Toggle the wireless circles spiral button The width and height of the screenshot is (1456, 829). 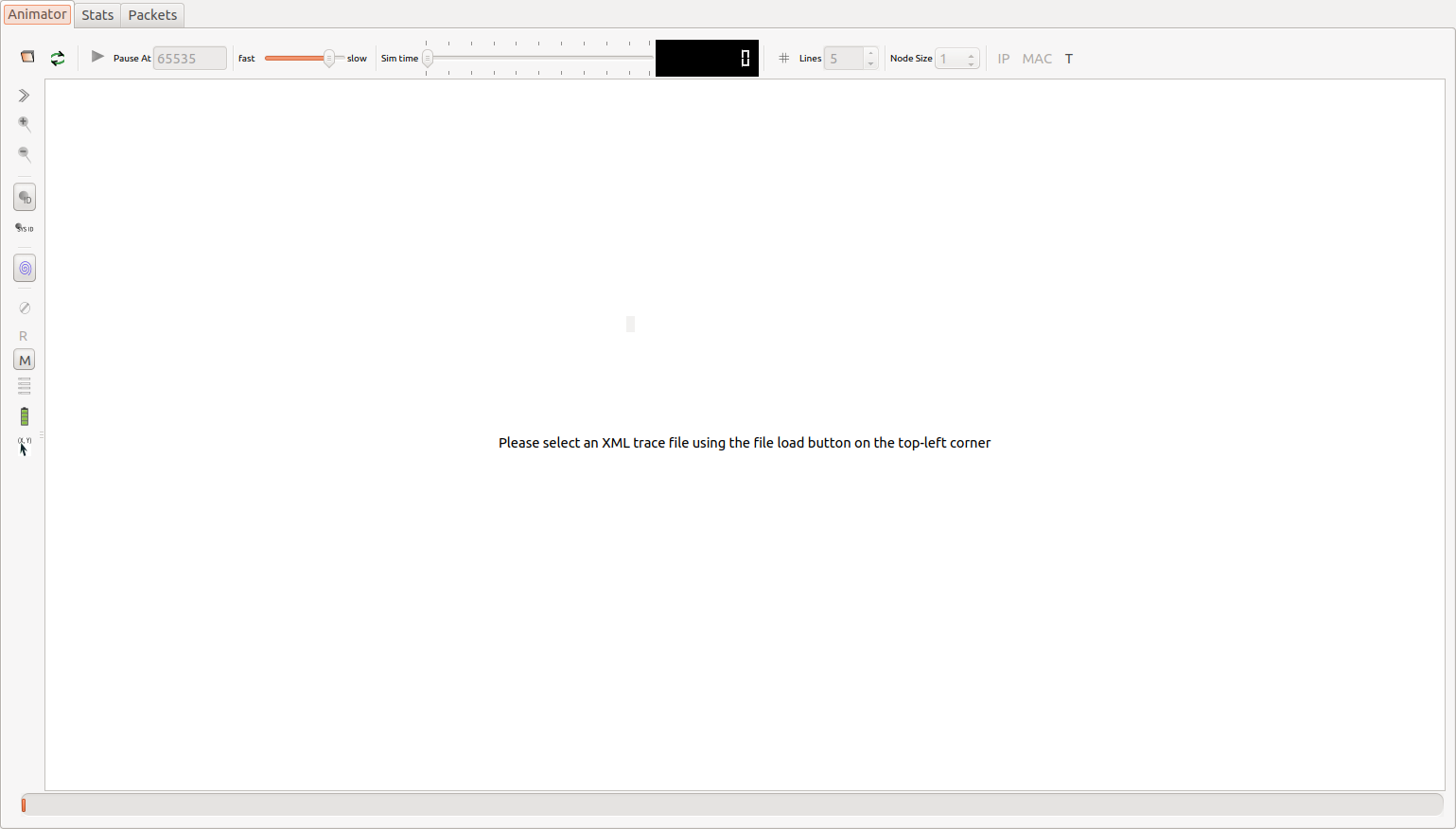25,269
